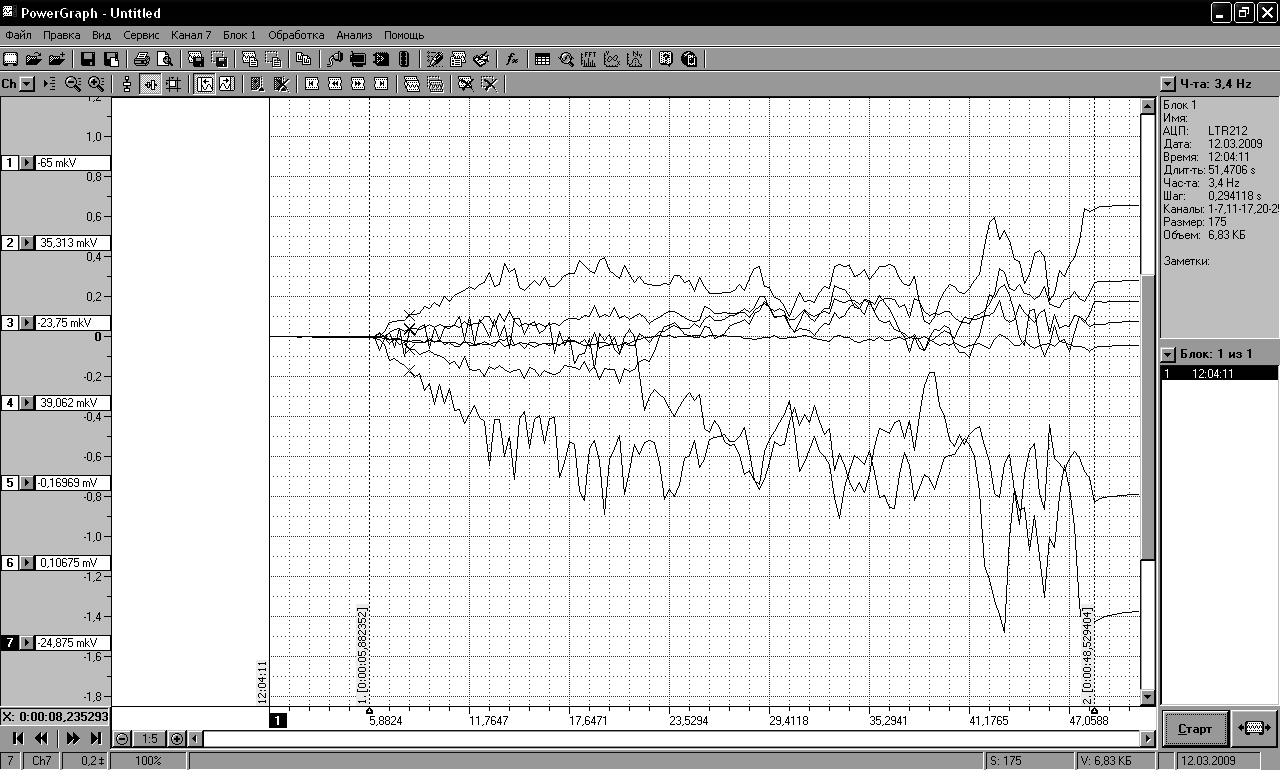Image resolution: width=1280 pixels, height=770 pixels.
Task: Click the channel list icon next to Ch
Action: pyautogui.click(x=50, y=84)
